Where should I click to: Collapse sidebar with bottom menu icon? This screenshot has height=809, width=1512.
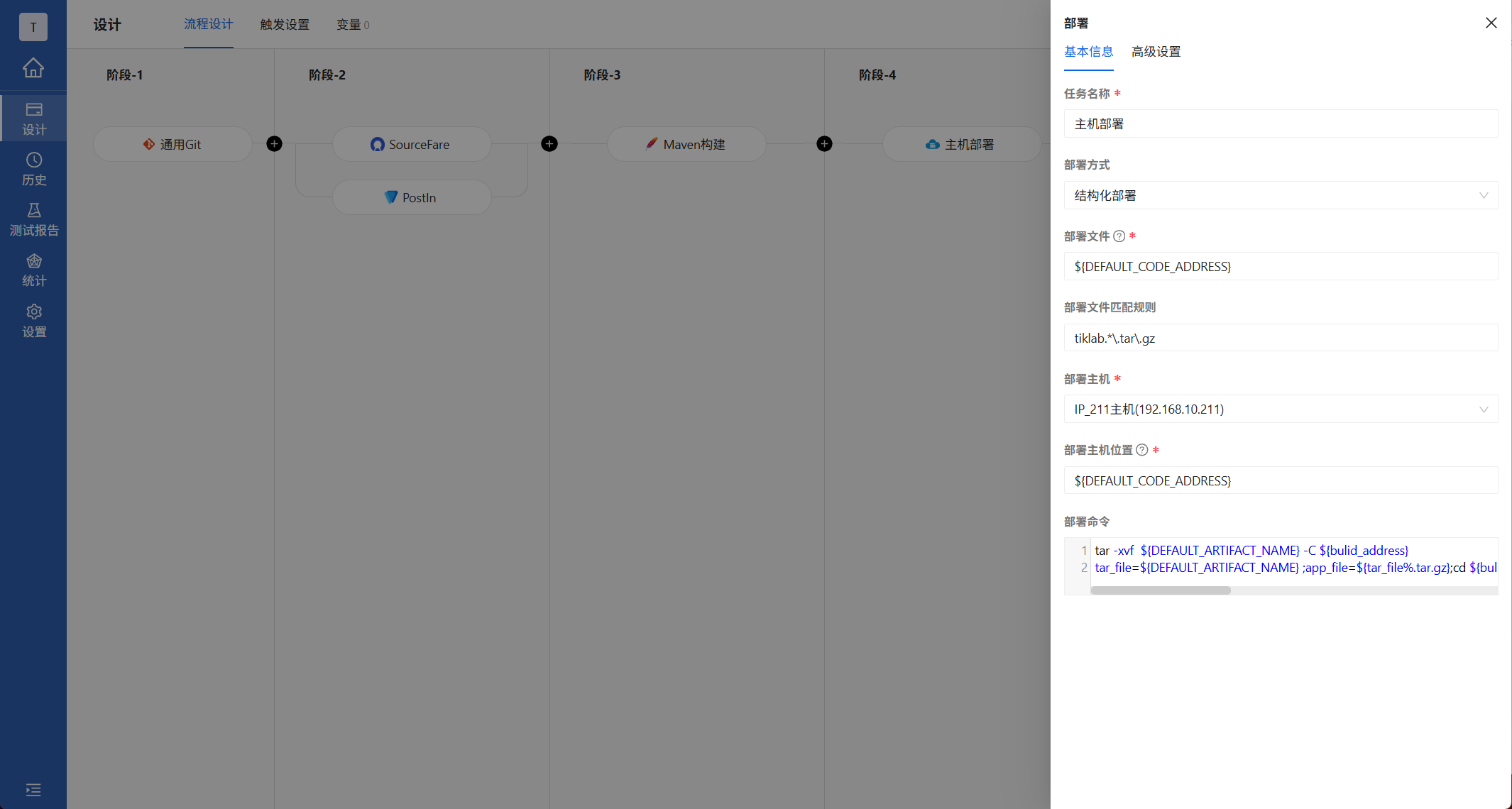tap(33, 790)
